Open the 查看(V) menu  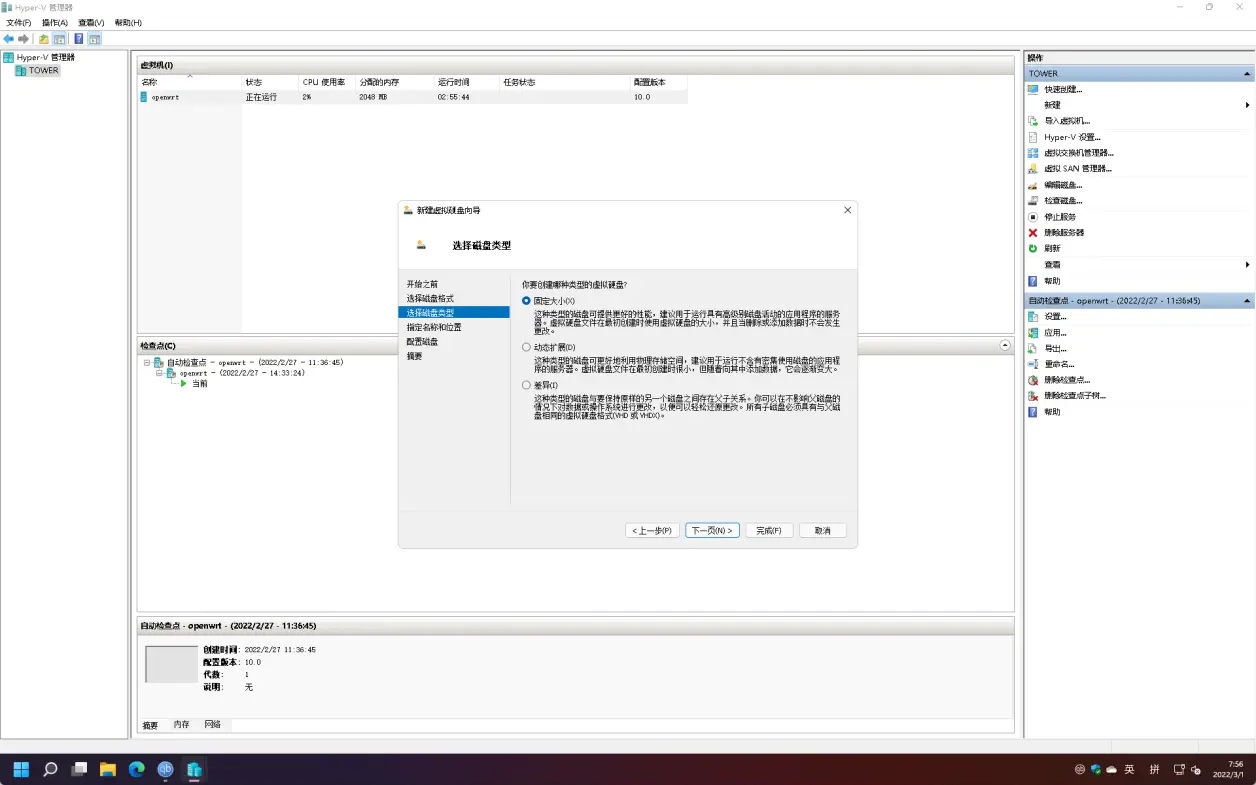pos(91,22)
